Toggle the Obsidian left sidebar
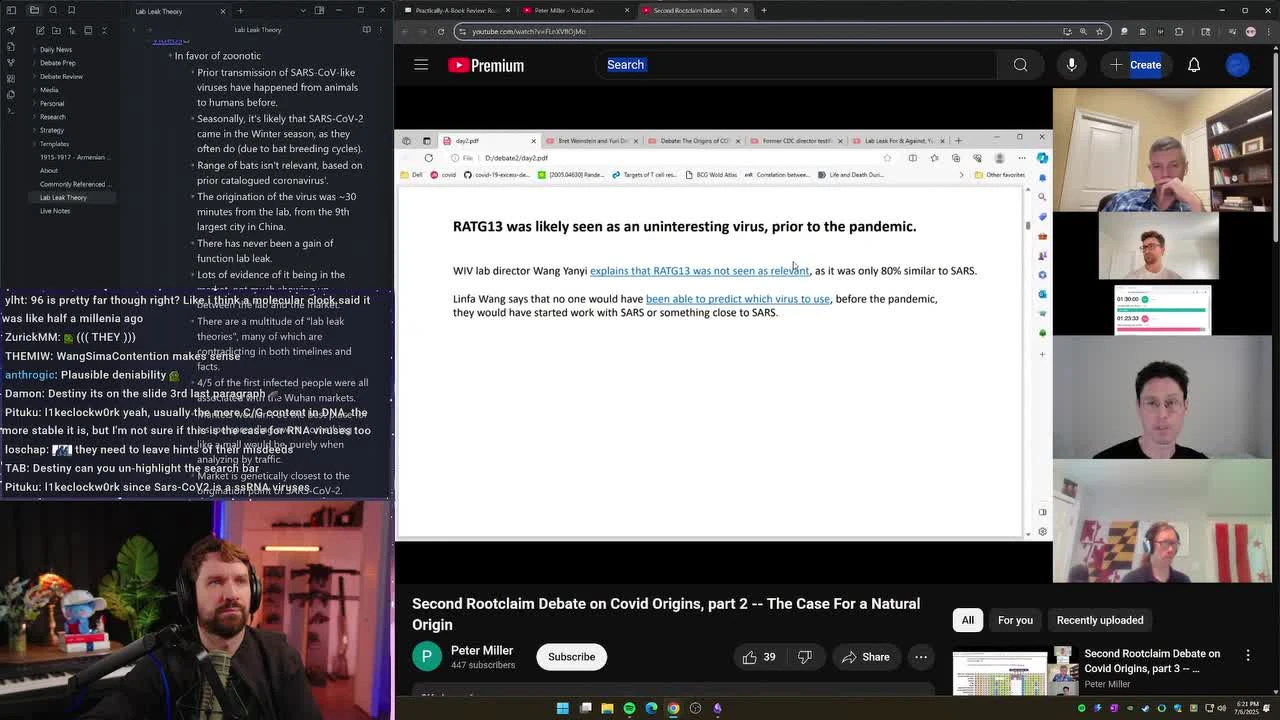 (11, 10)
